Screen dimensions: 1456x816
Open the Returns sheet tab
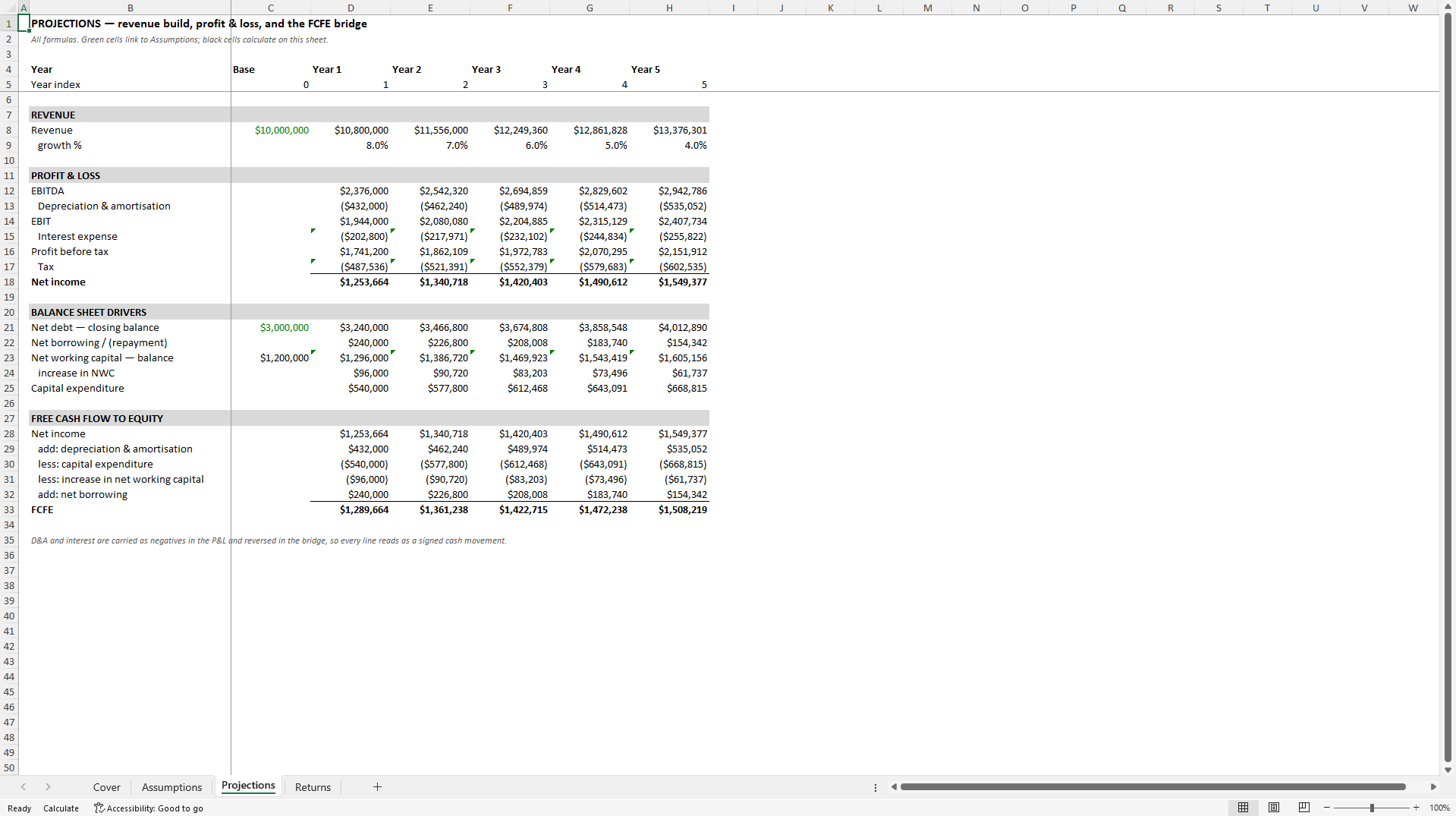click(313, 787)
